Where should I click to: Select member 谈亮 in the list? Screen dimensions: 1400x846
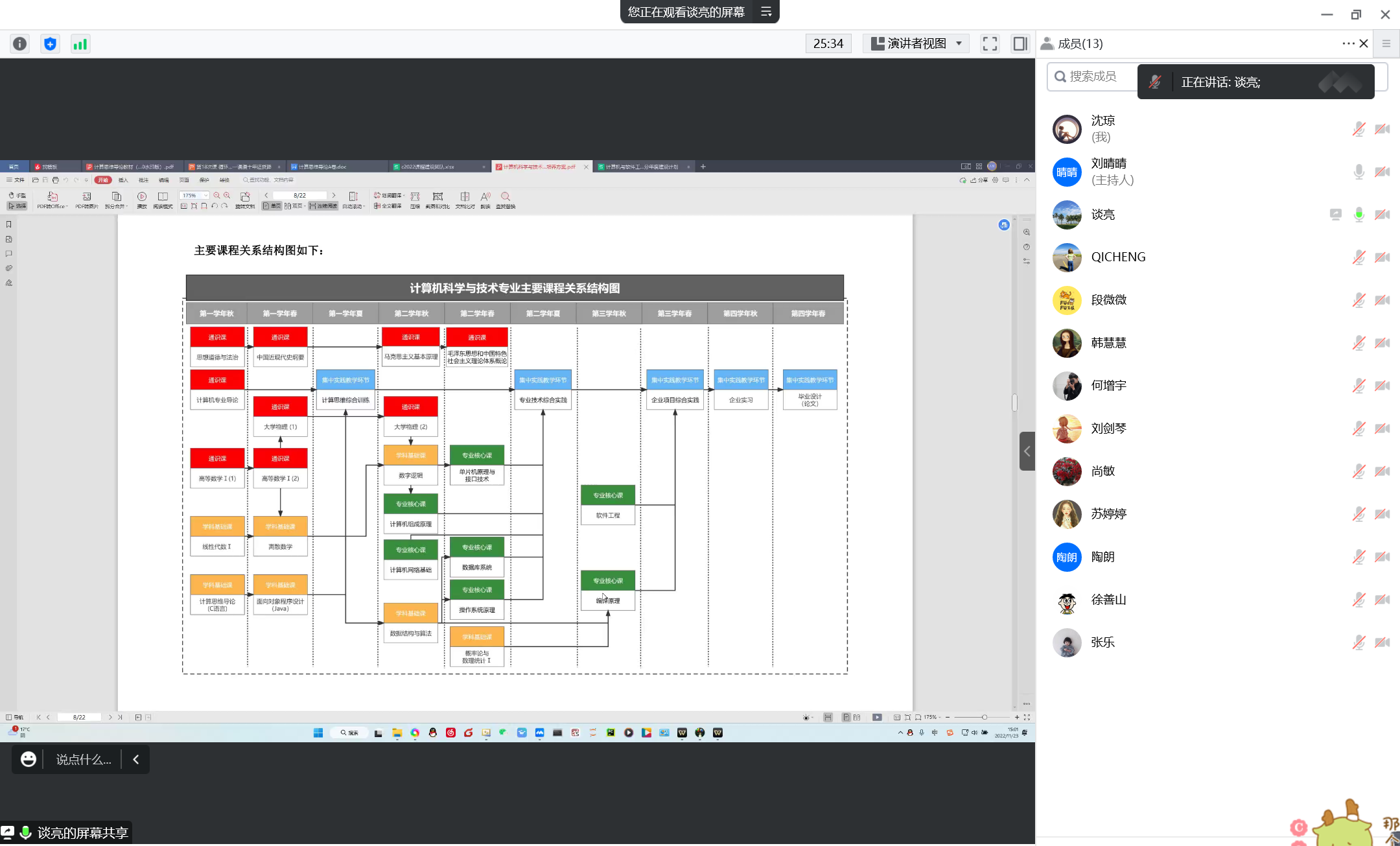coord(1103,215)
